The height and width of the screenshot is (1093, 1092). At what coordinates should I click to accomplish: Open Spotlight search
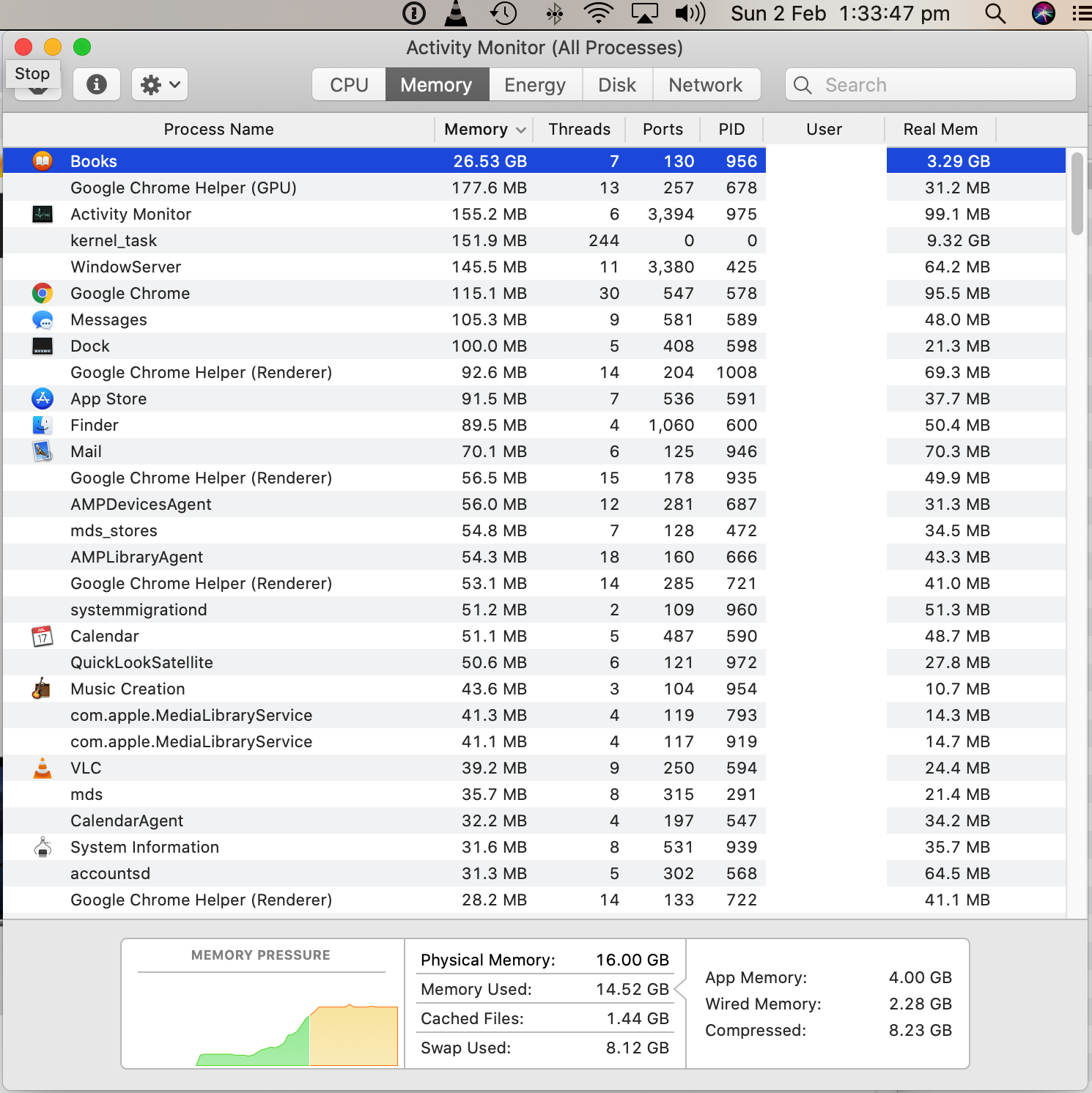coord(995,13)
